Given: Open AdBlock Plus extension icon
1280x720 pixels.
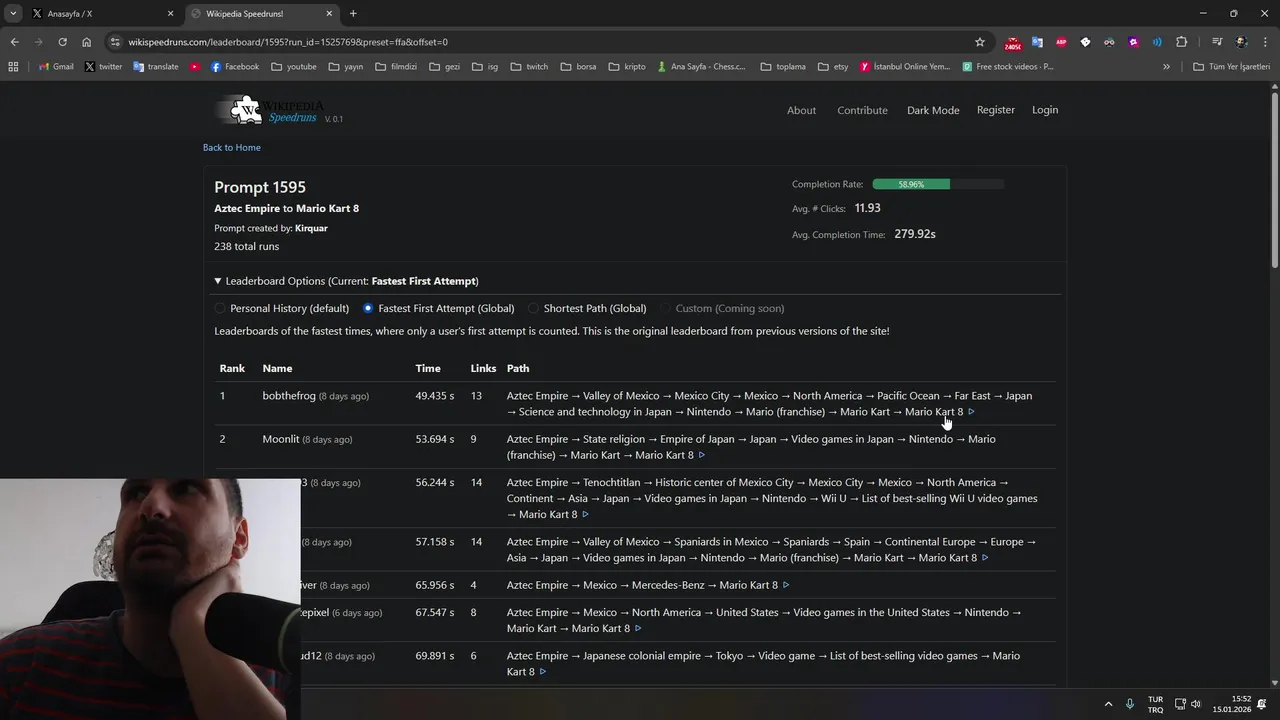Looking at the screenshot, I should pyautogui.click(x=1061, y=42).
